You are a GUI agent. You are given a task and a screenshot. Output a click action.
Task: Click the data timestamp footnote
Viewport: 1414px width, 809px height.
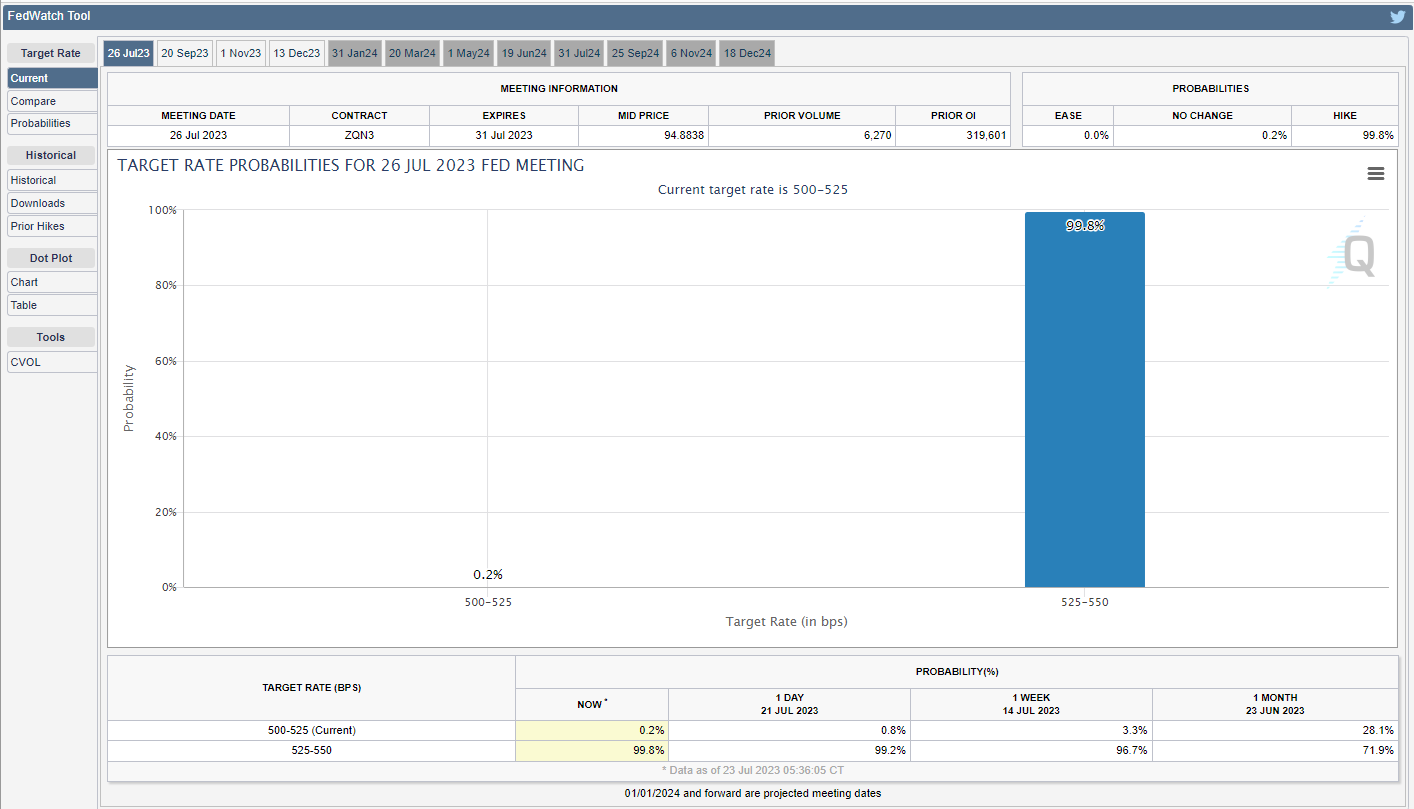point(752,770)
